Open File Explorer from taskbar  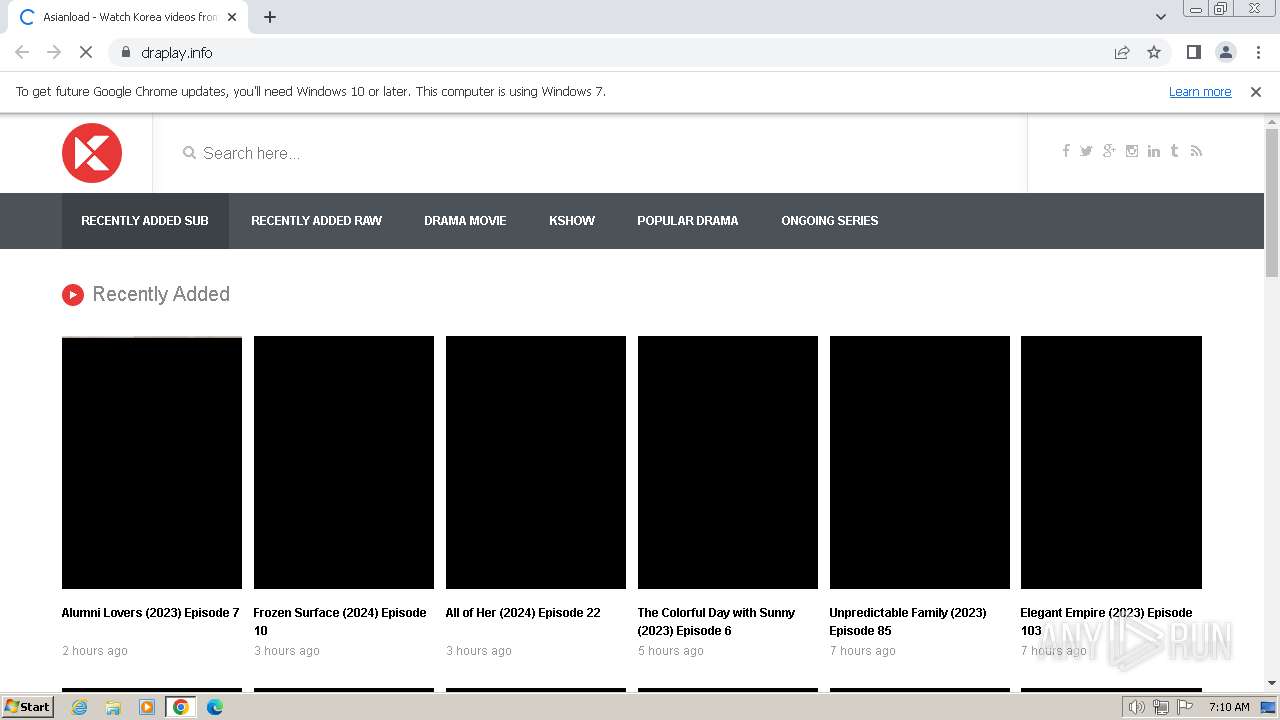click(x=113, y=707)
